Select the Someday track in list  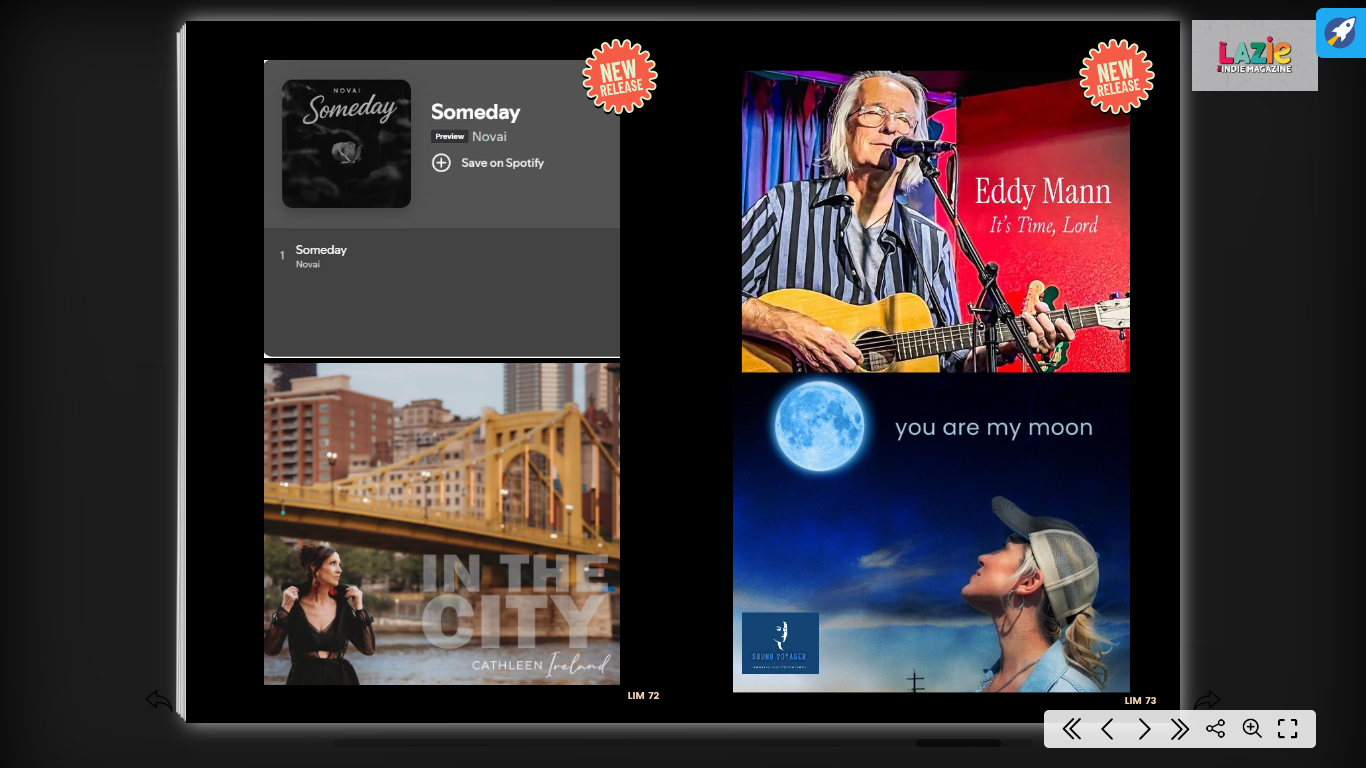tap(321, 250)
